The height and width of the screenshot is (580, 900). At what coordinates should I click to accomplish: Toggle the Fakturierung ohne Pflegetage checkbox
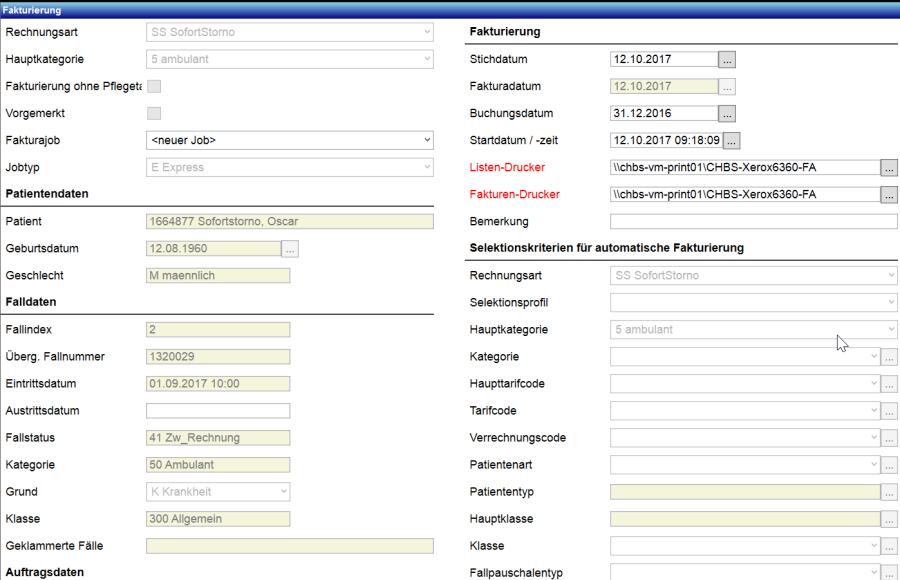154,86
